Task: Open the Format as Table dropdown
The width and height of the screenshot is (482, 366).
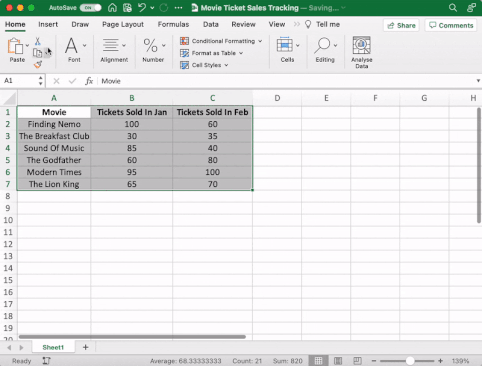Action: pyautogui.click(x=212, y=53)
